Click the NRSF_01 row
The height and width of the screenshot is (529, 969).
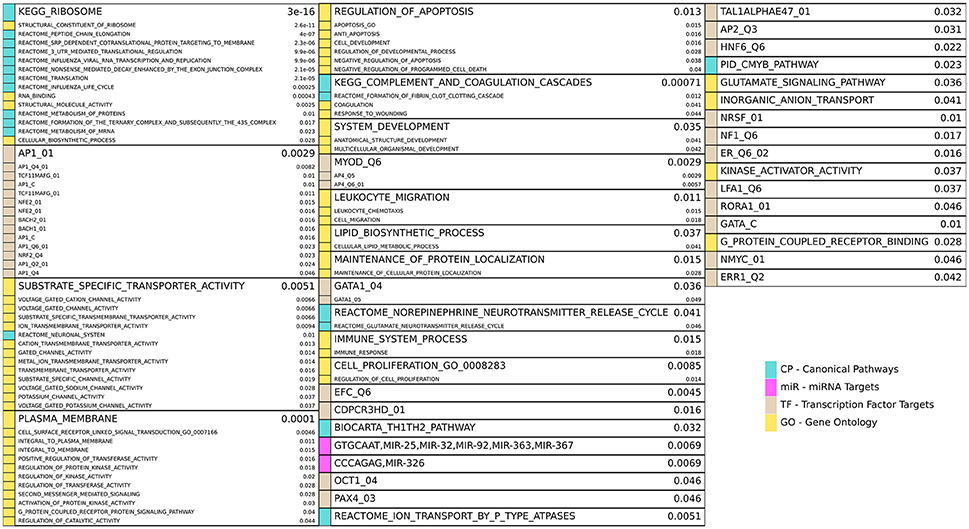(836, 118)
